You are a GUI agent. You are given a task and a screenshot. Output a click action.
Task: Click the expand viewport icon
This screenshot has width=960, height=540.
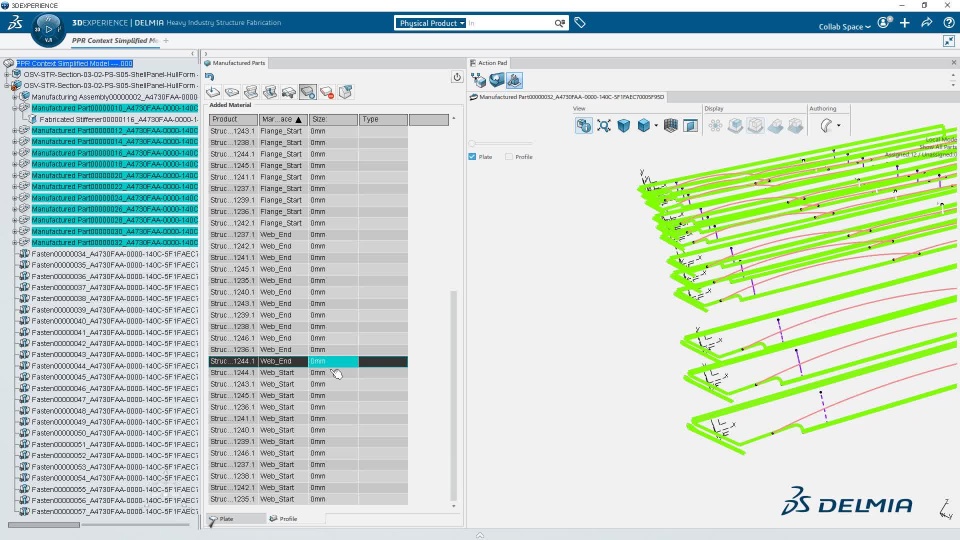pos(948,41)
